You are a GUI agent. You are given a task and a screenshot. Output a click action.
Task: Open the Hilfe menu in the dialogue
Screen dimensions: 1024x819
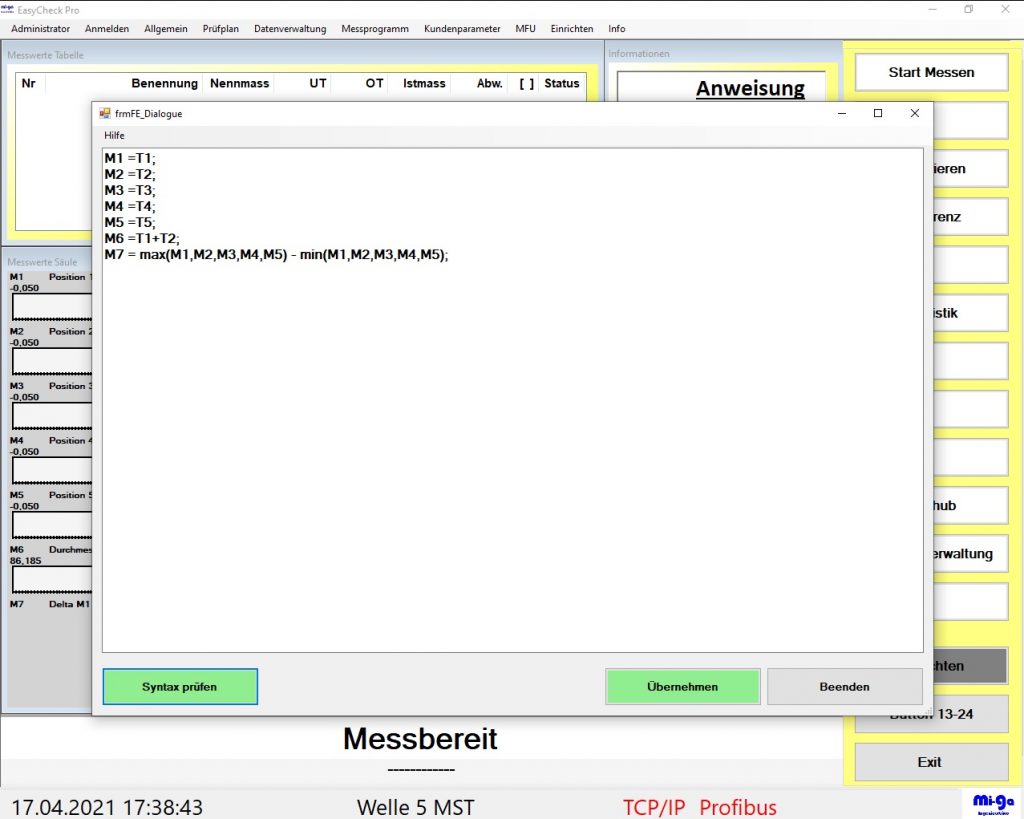(114, 135)
